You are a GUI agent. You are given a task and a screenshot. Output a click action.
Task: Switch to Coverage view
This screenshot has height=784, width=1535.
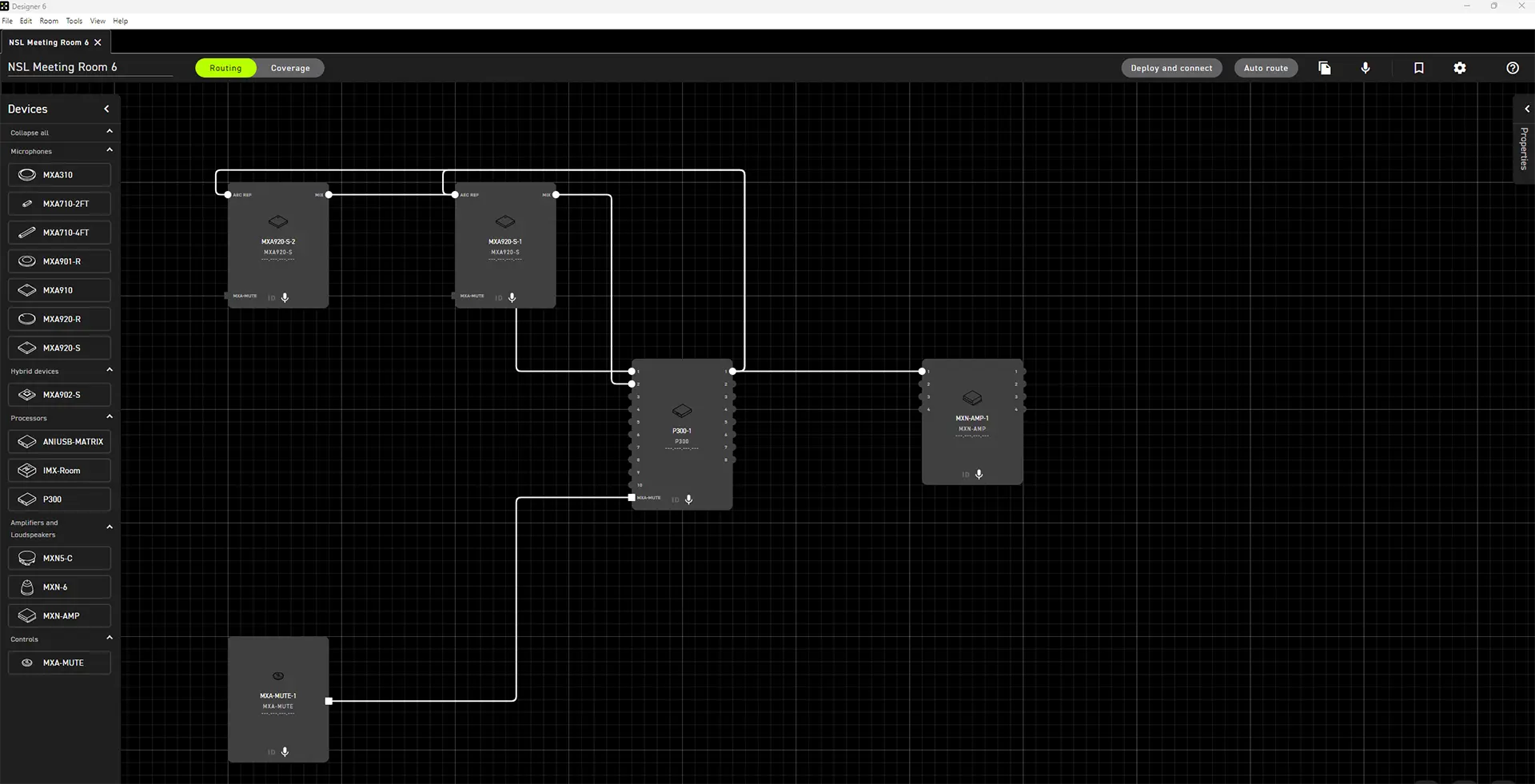[x=290, y=68]
